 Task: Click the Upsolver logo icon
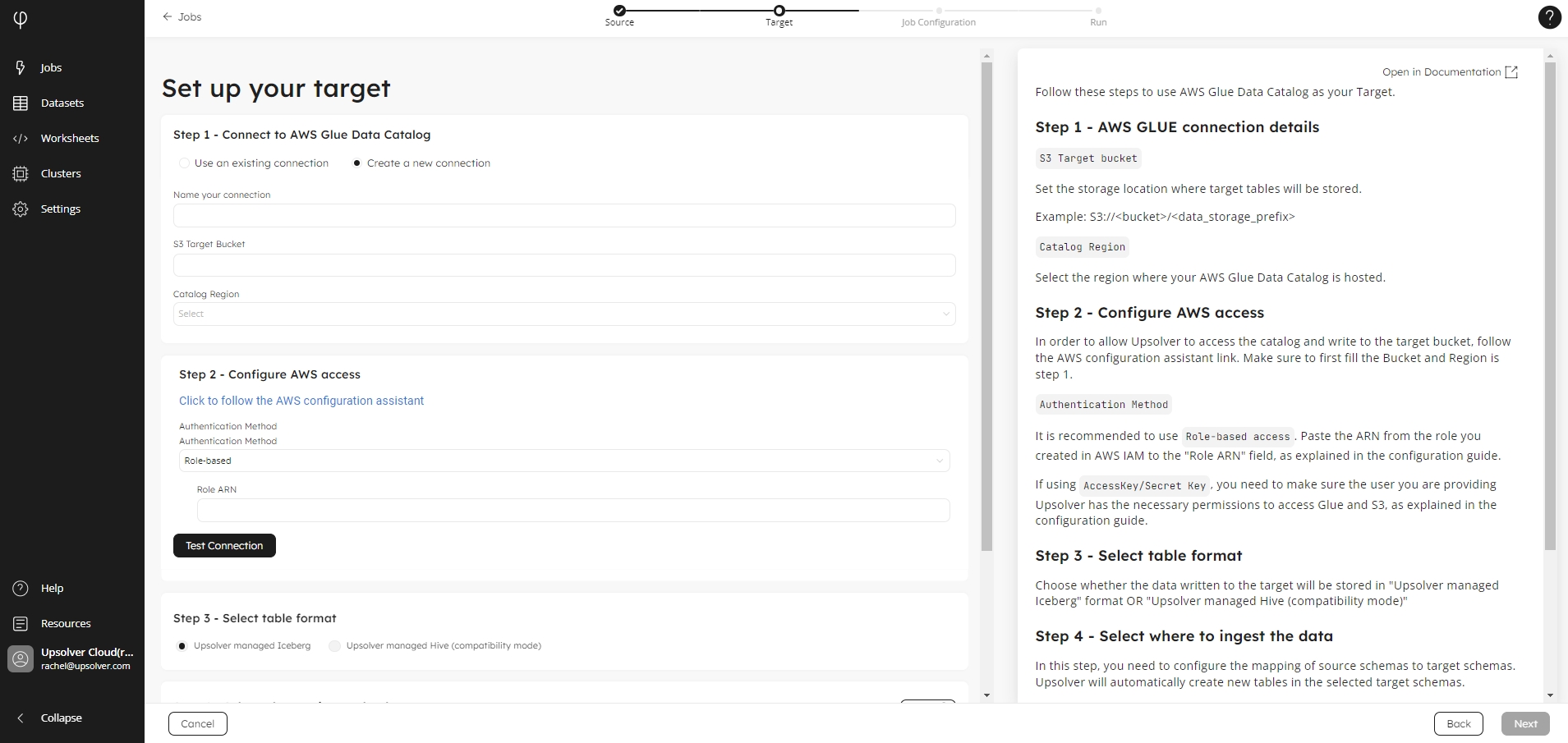[21, 19]
